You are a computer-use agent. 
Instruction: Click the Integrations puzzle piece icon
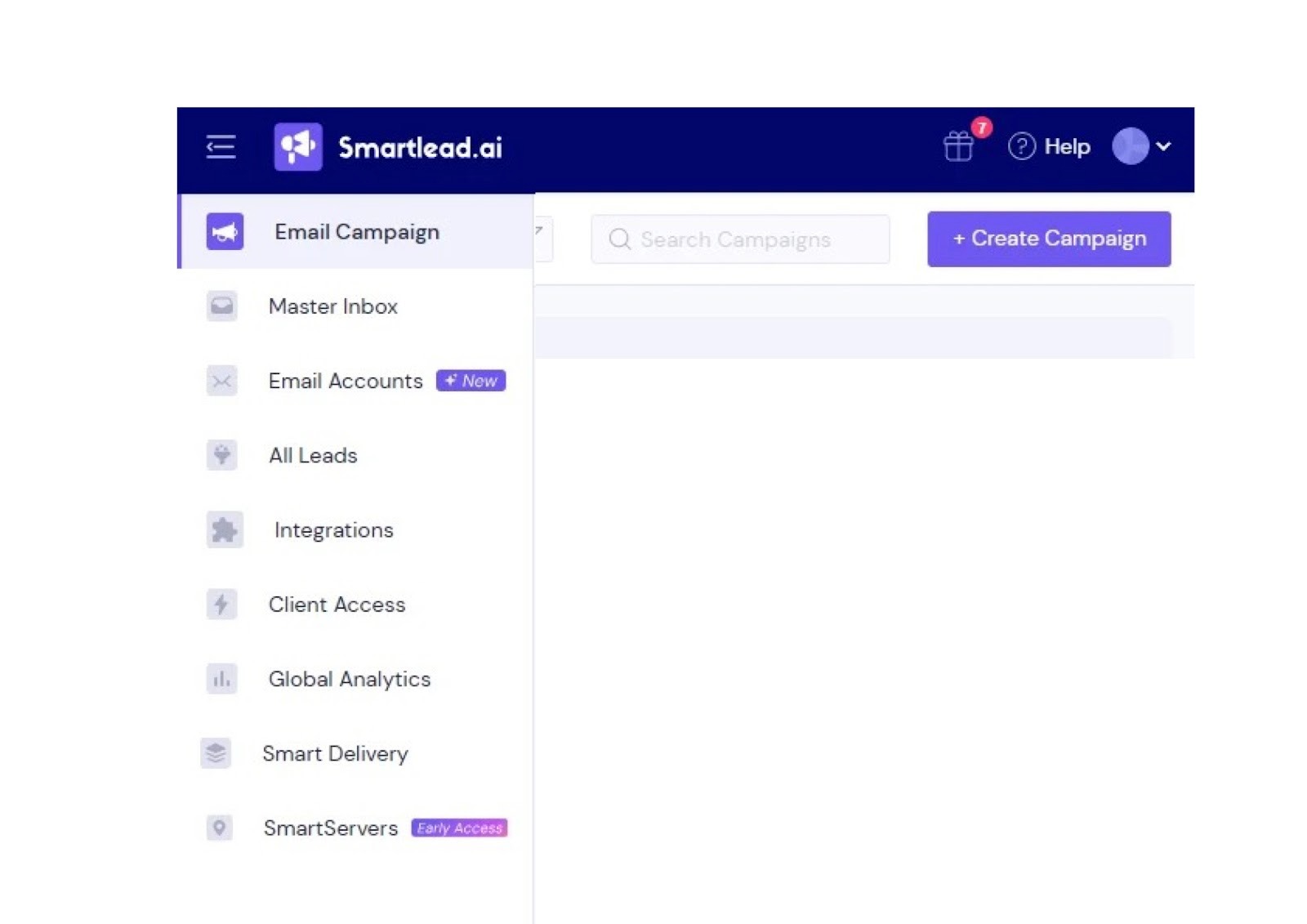225,530
